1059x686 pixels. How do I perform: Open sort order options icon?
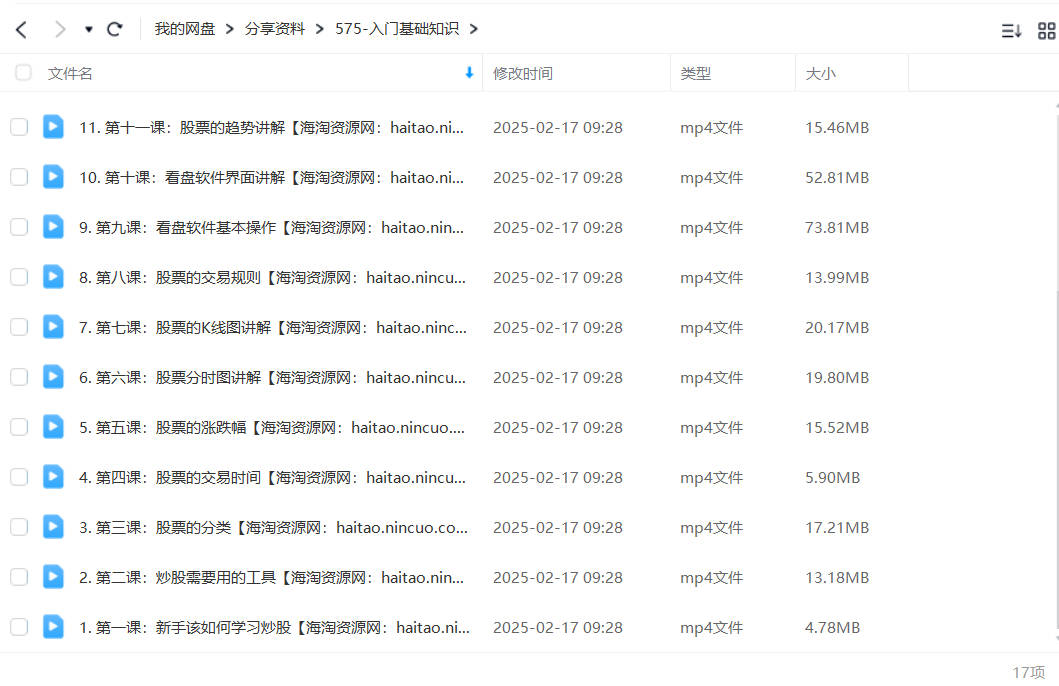(x=1011, y=30)
